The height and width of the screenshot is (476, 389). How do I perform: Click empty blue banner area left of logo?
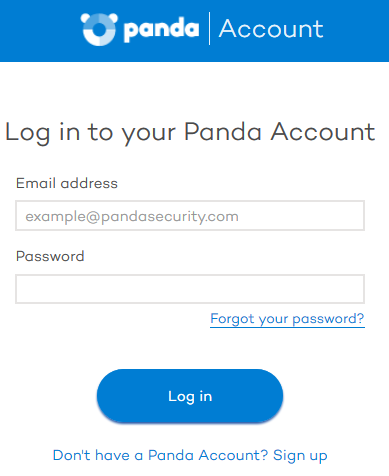38,30
